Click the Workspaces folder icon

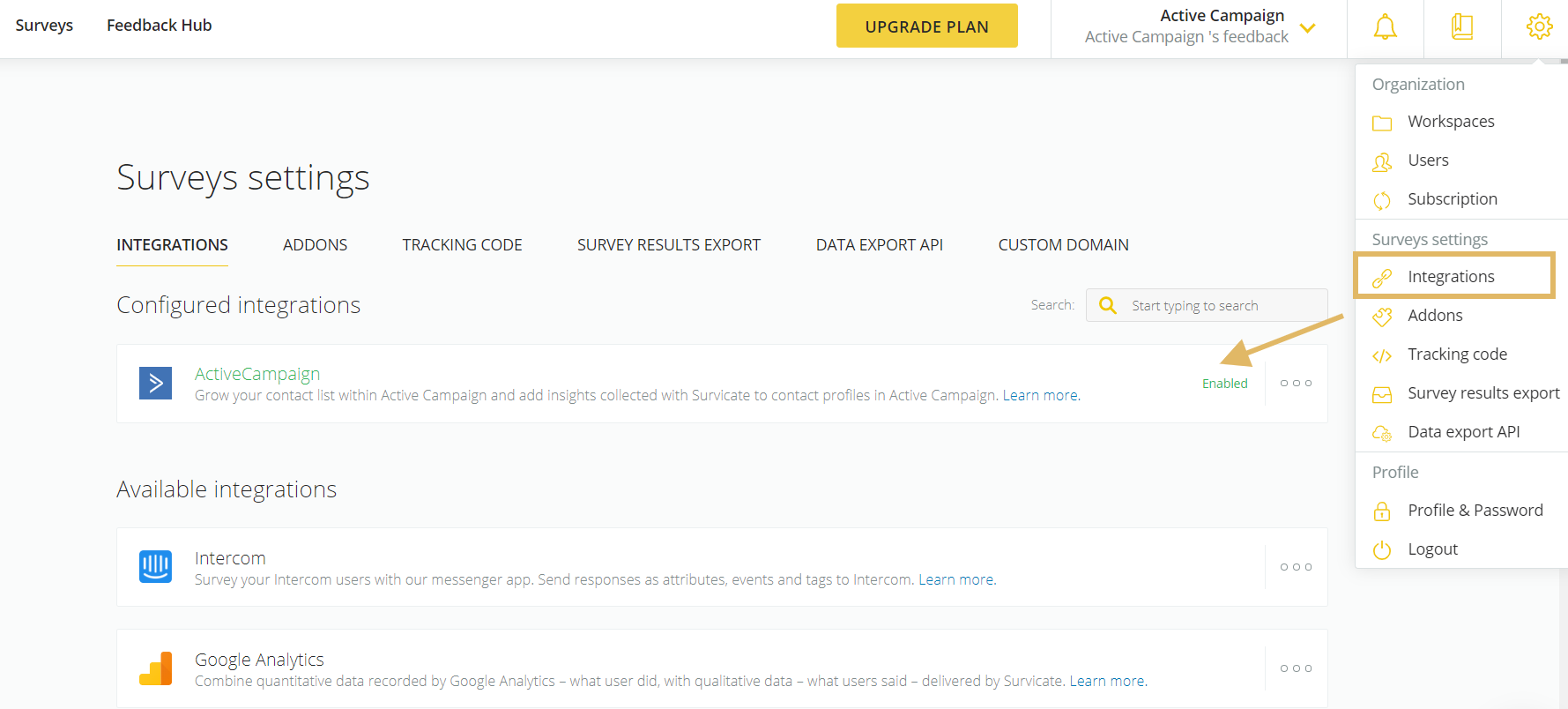pyautogui.click(x=1382, y=123)
